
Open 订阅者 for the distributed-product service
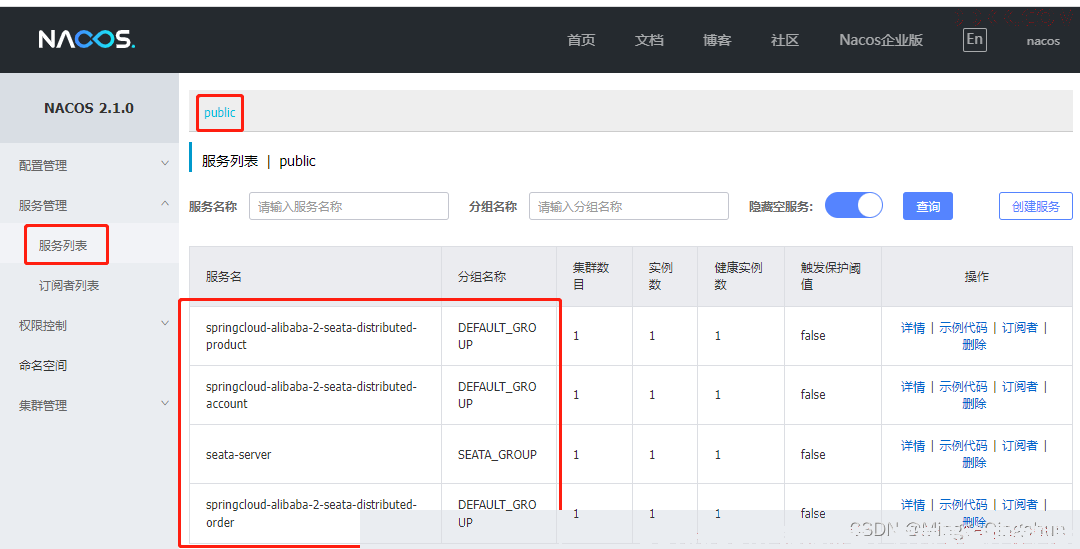[x=1019, y=327]
